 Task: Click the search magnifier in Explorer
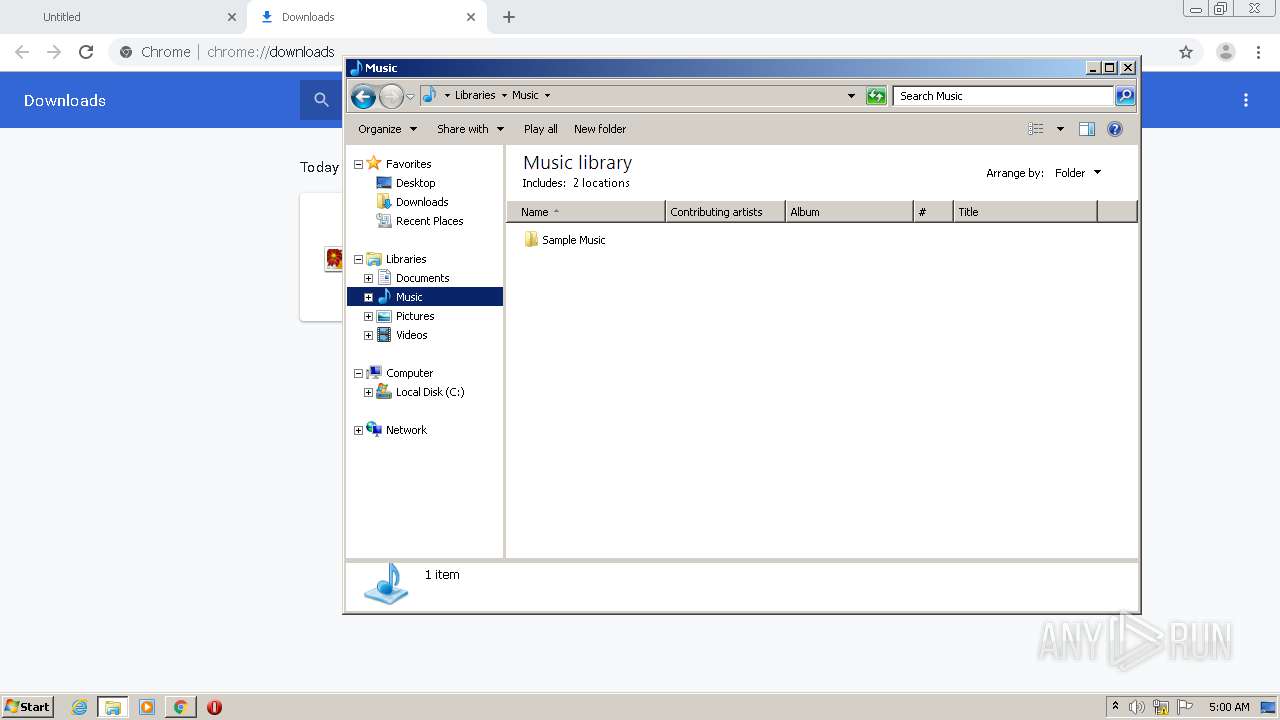(1125, 96)
